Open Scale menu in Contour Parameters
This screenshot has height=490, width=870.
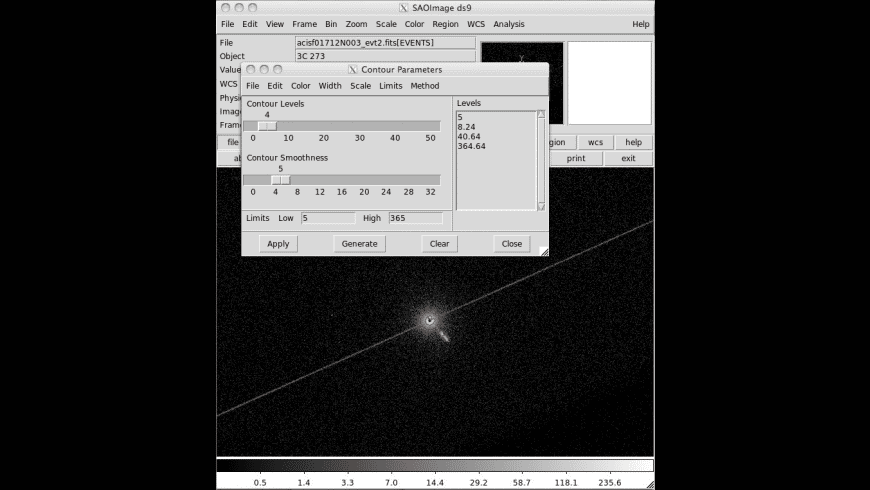361,85
